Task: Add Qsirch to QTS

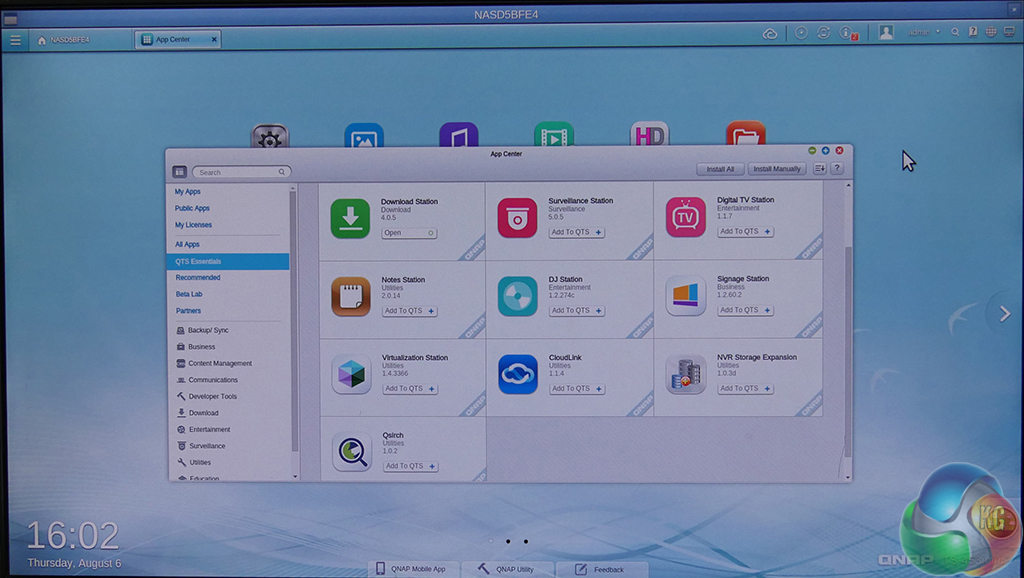Action: coord(410,466)
